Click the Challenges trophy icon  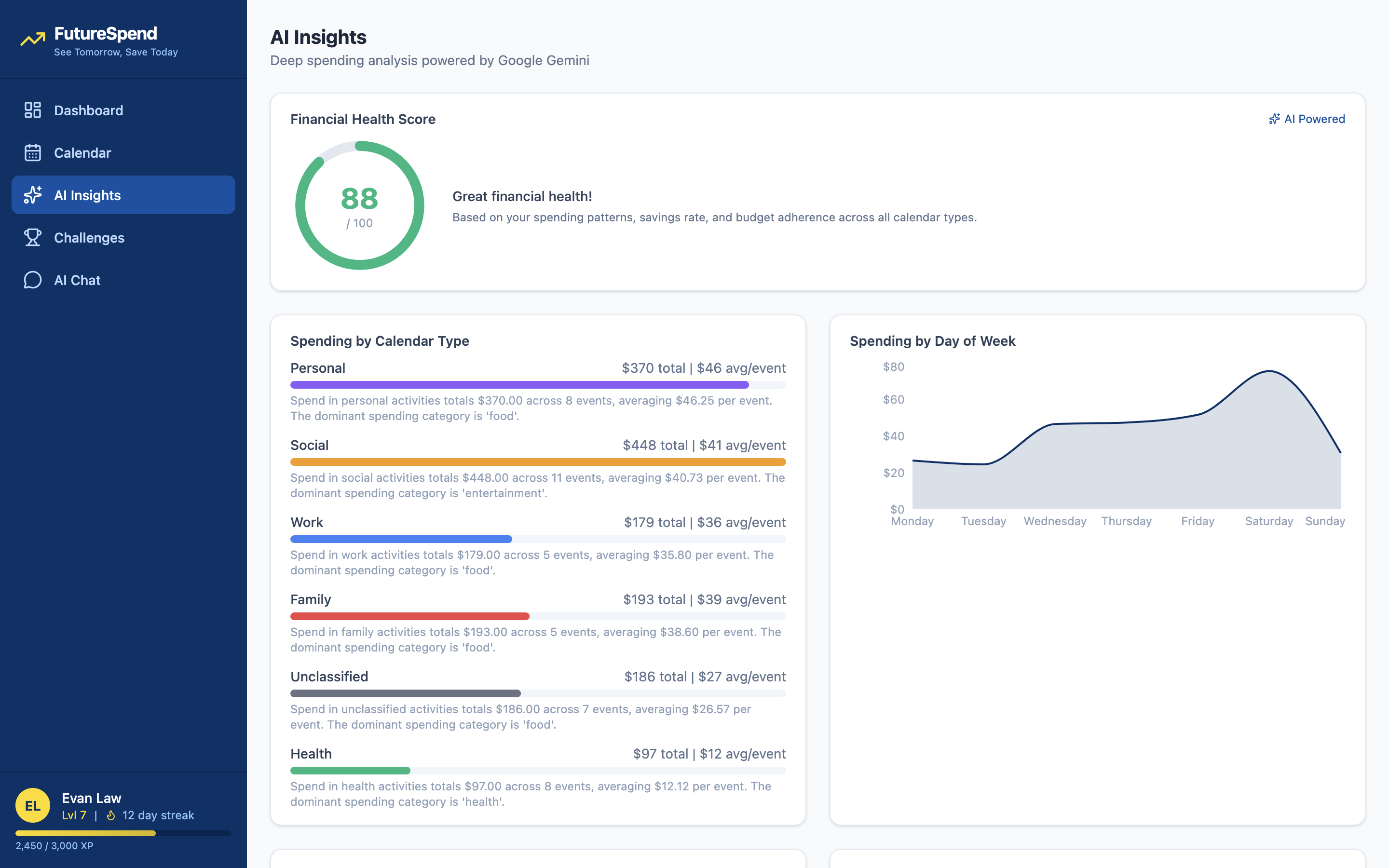point(33,238)
